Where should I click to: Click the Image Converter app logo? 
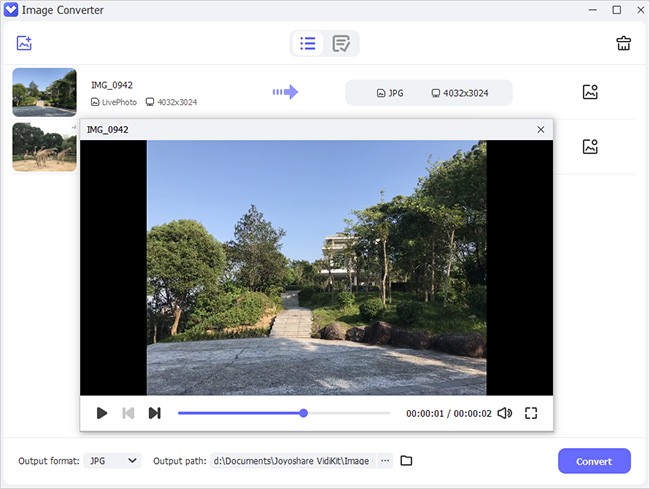click(11, 10)
